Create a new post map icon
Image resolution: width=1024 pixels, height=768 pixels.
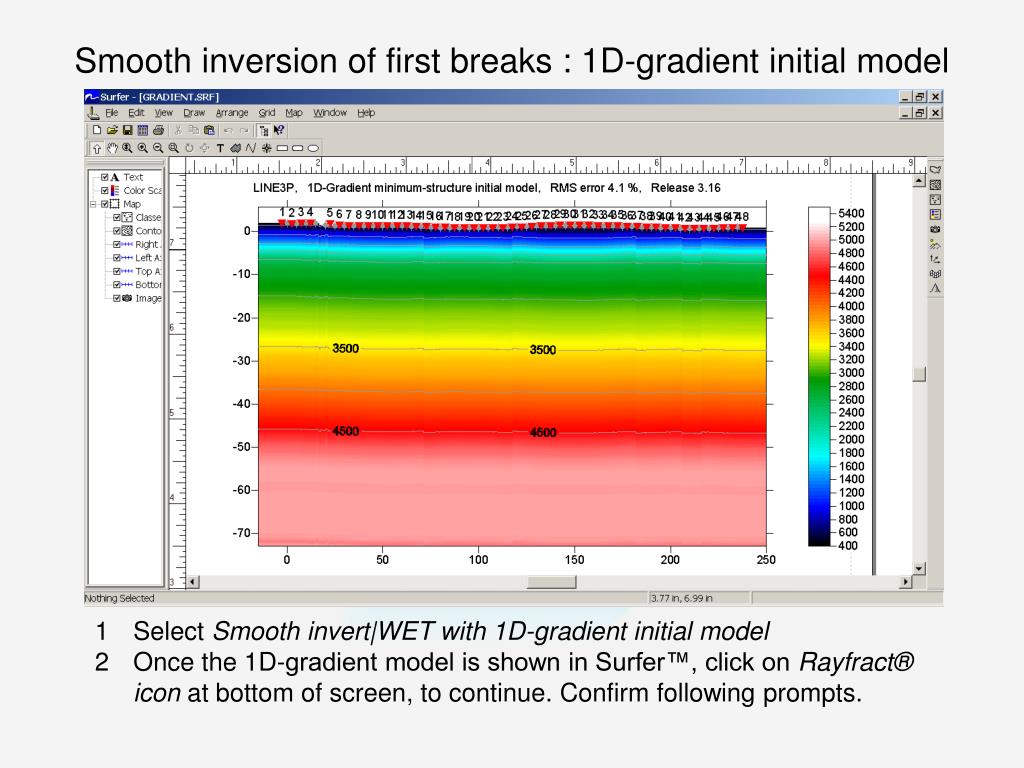[935, 200]
